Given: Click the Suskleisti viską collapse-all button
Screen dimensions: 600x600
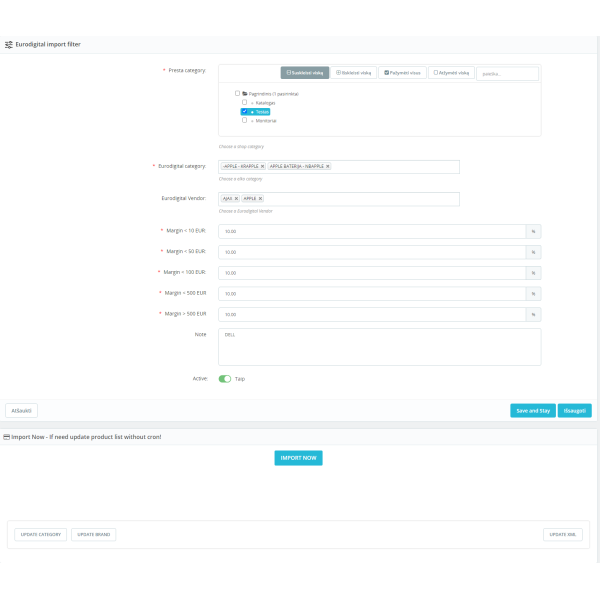Looking at the screenshot, I should tap(305, 73).
